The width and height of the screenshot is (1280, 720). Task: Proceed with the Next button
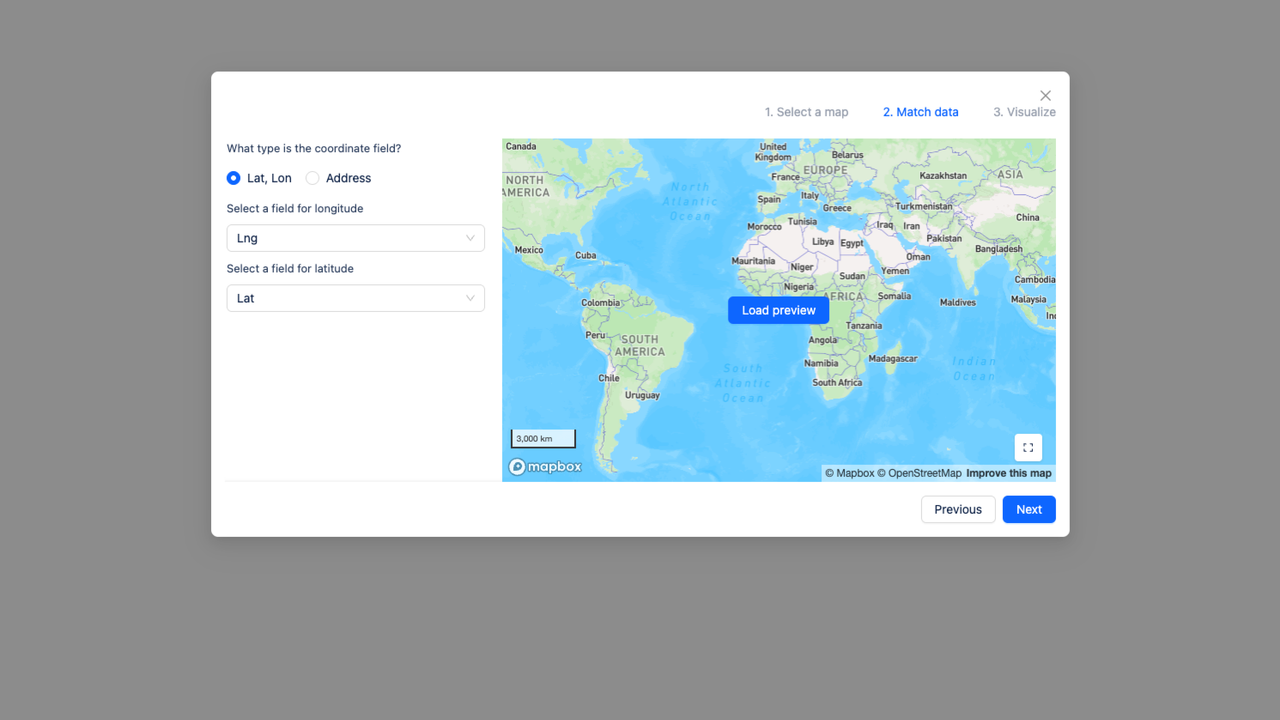pyautogui.click(x=1029, y=509)
